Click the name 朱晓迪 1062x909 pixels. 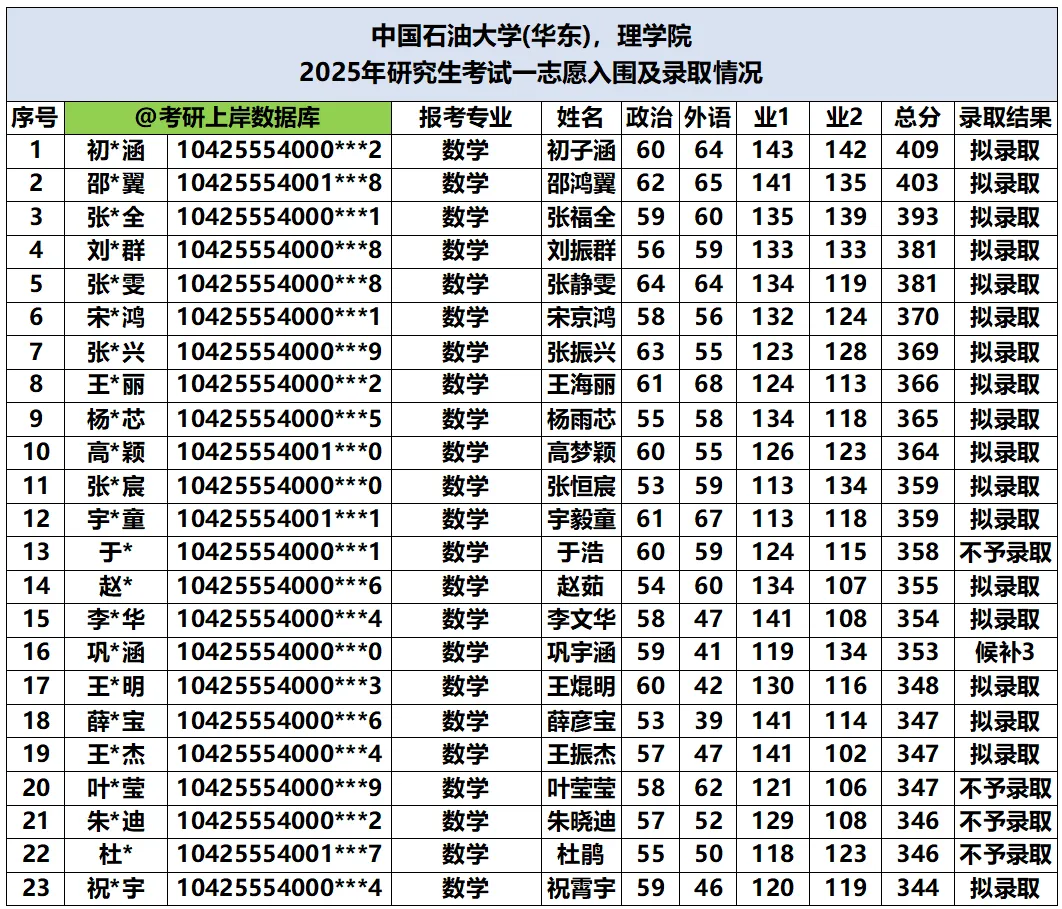click(x=581, y=822)
